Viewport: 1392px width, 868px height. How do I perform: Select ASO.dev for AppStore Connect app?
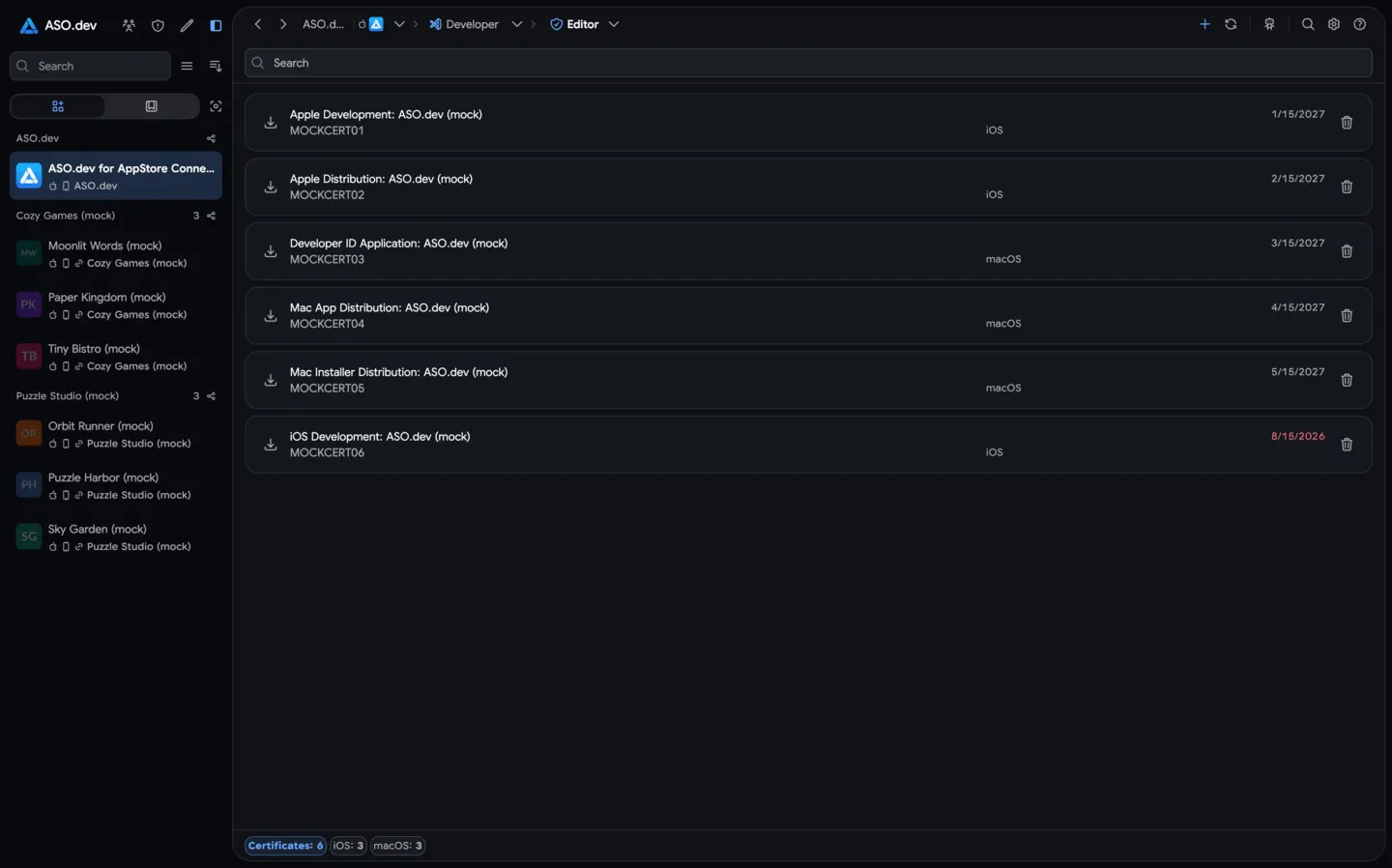116,176
